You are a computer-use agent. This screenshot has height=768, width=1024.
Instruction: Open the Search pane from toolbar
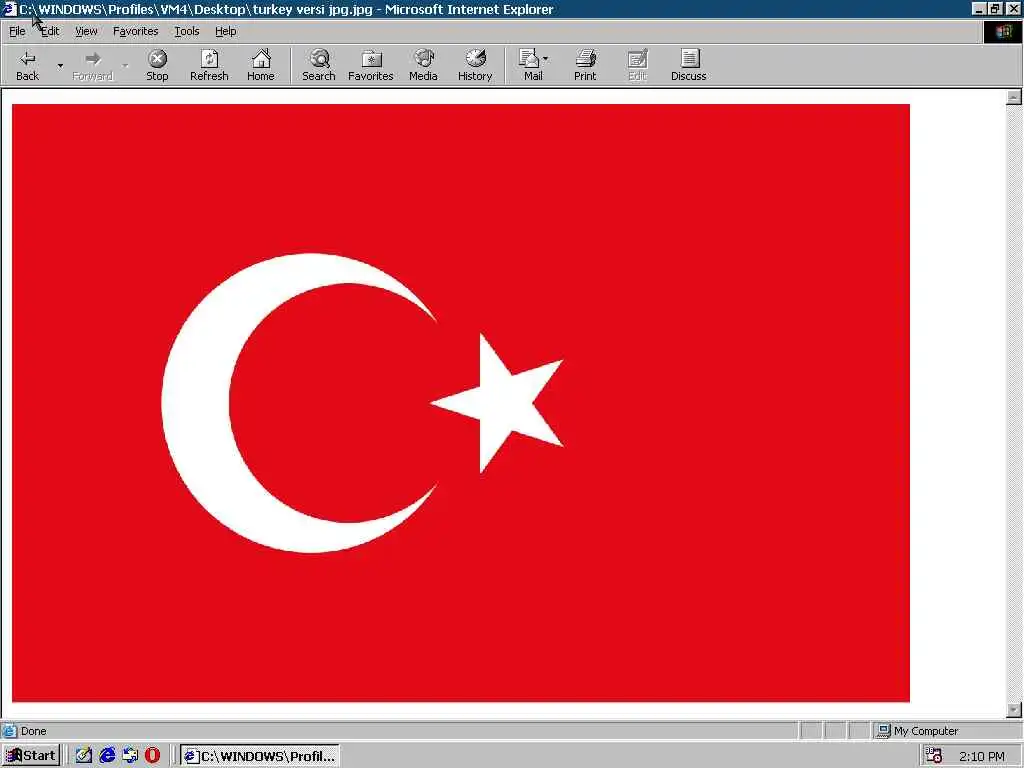319,65
